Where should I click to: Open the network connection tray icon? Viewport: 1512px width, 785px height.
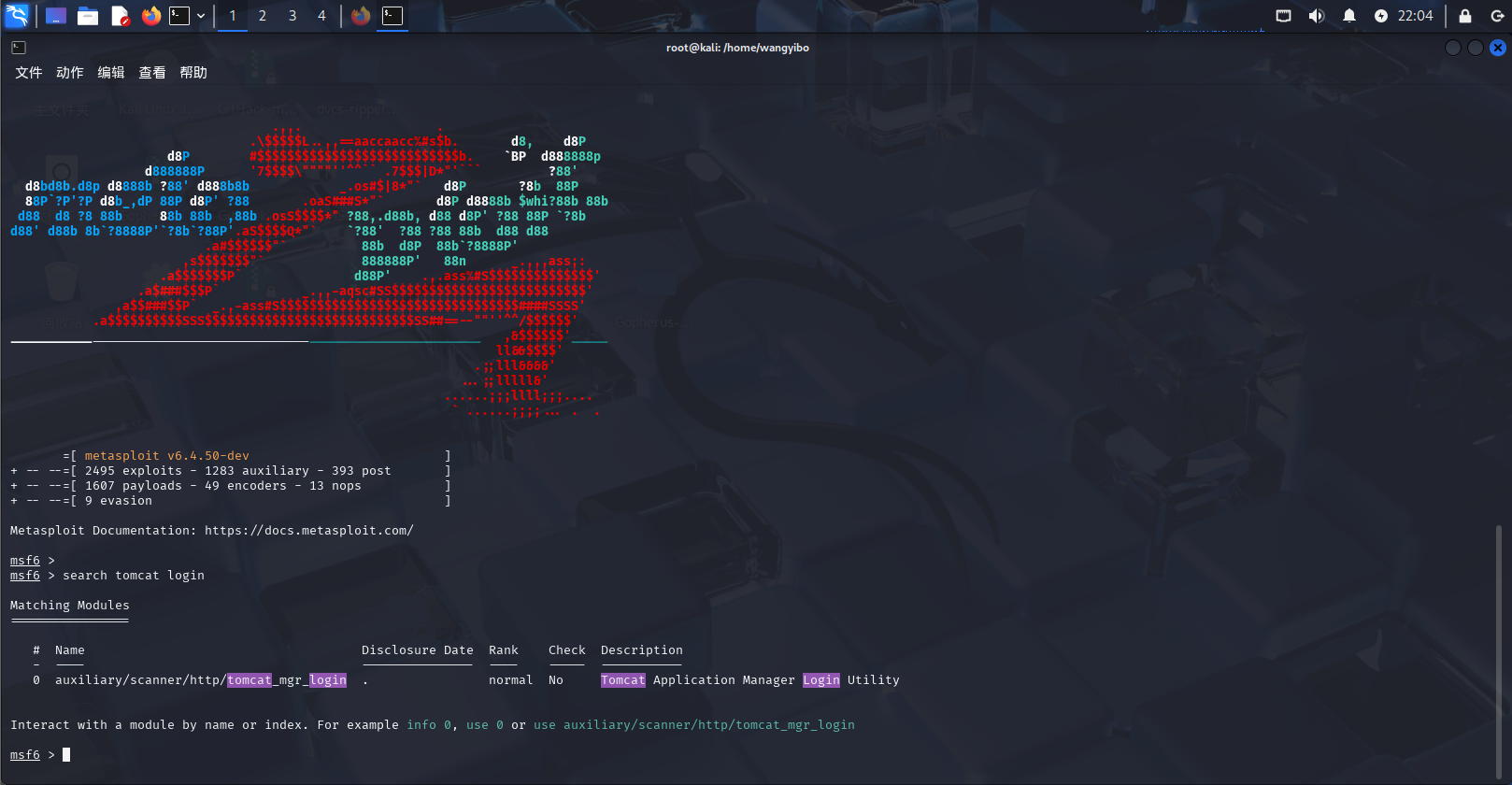(1284, 16)
